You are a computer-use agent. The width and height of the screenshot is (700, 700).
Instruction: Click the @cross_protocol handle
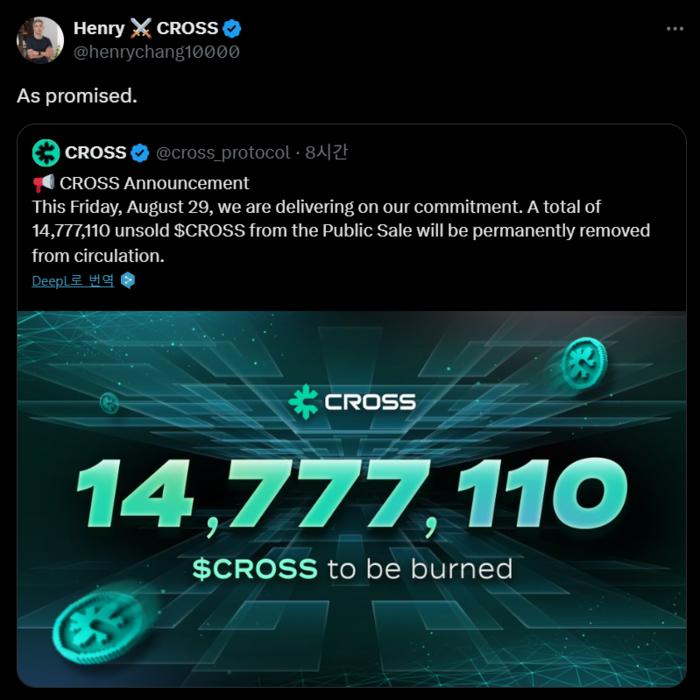tap(223, 153)
